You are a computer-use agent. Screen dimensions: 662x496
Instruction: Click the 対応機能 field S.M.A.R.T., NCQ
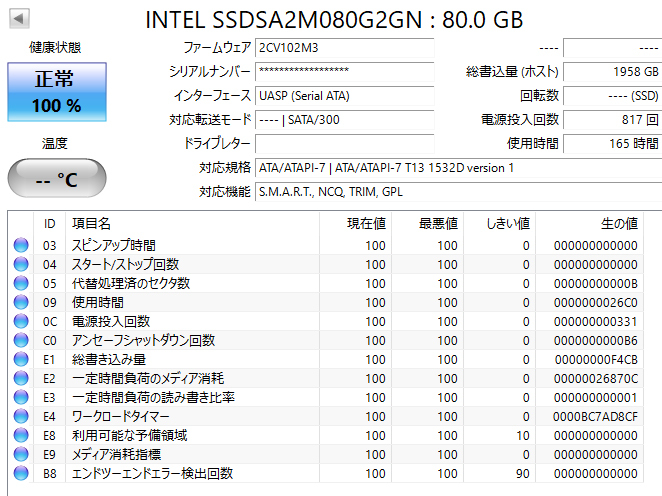tap(459, 192)
